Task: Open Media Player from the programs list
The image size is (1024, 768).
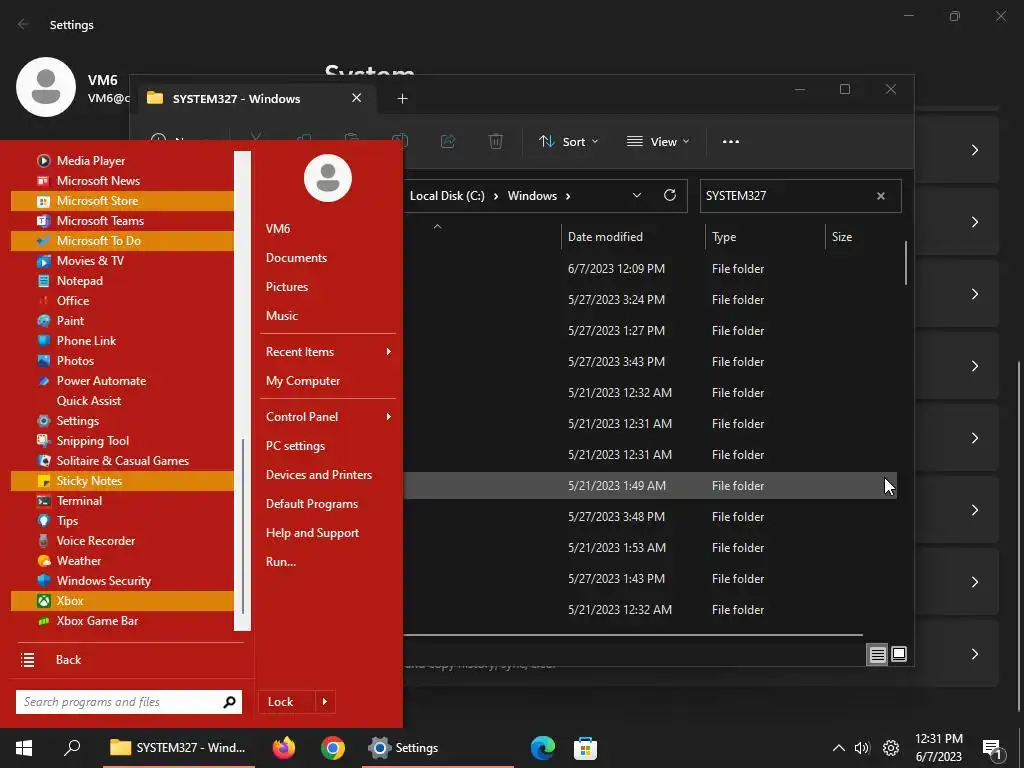Action: click(x=122, y=161)
